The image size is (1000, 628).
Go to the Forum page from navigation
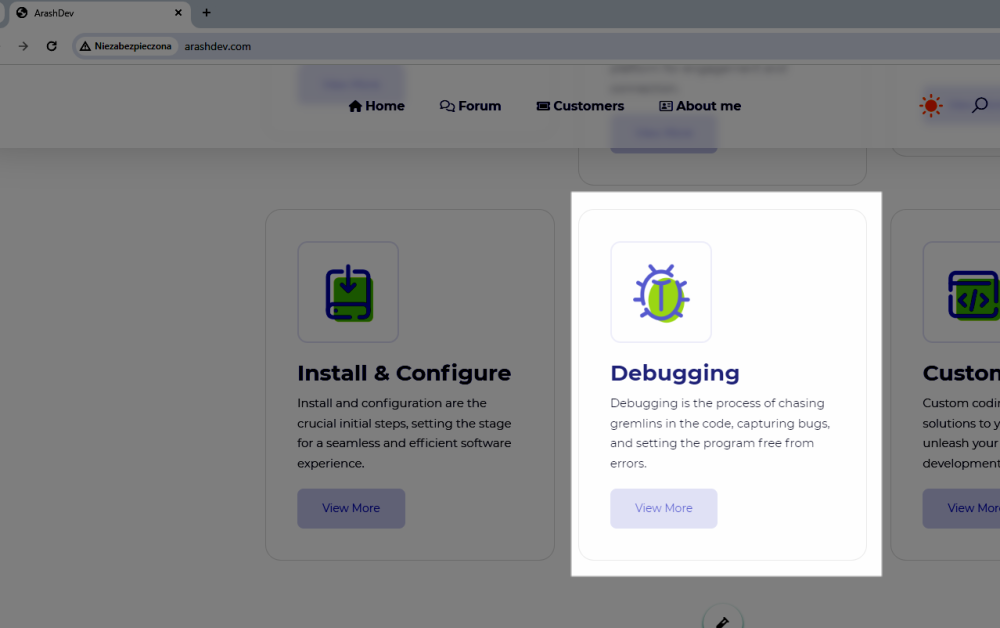479,106
